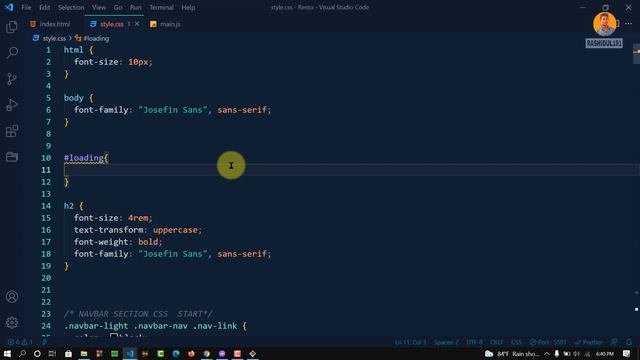Open the Run and Debug view
Image resolution: width=640 pixels, height=360 pixels.
point(12,105)
